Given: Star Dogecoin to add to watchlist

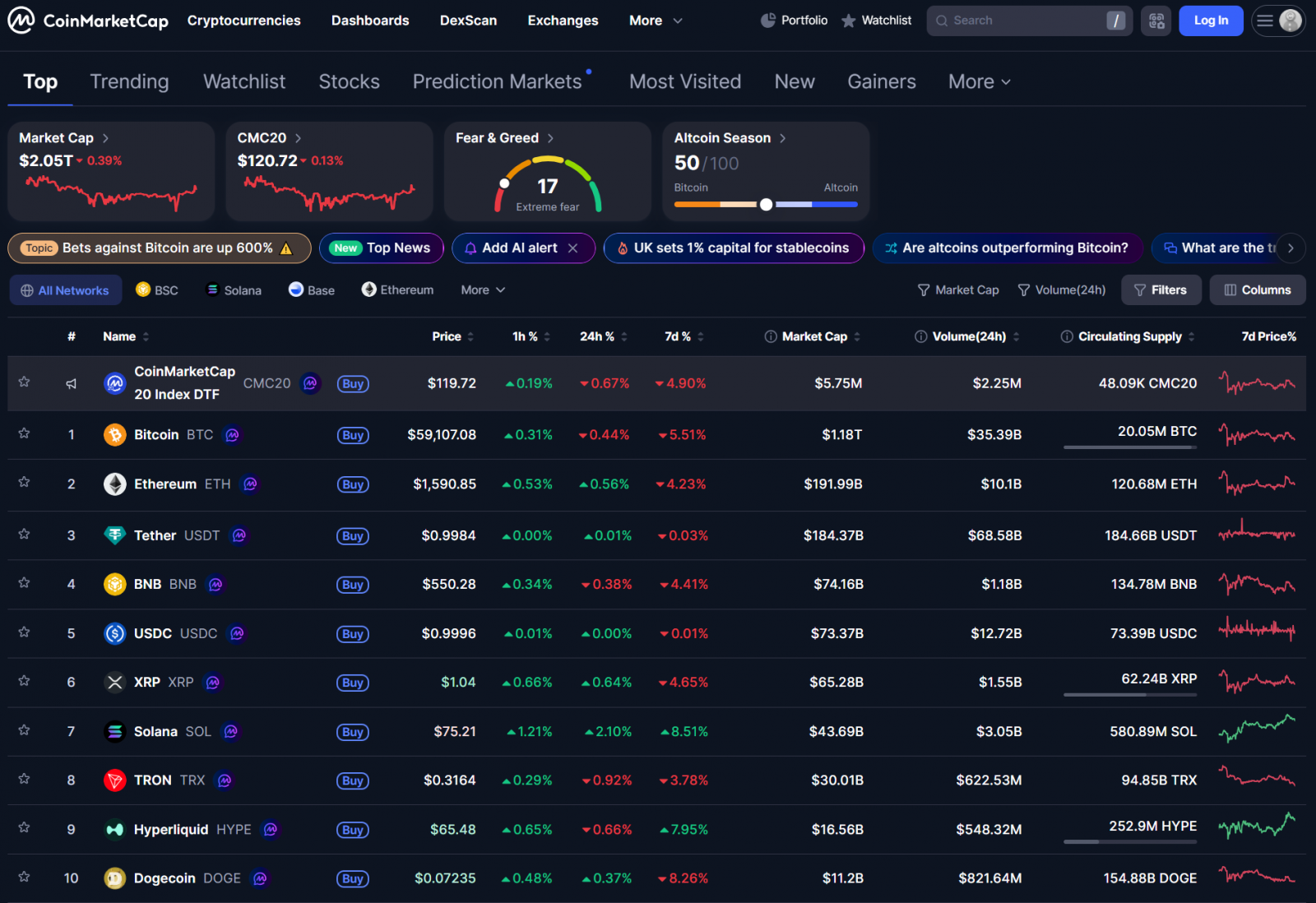Looking at the screenshot, I should point(24,877).
